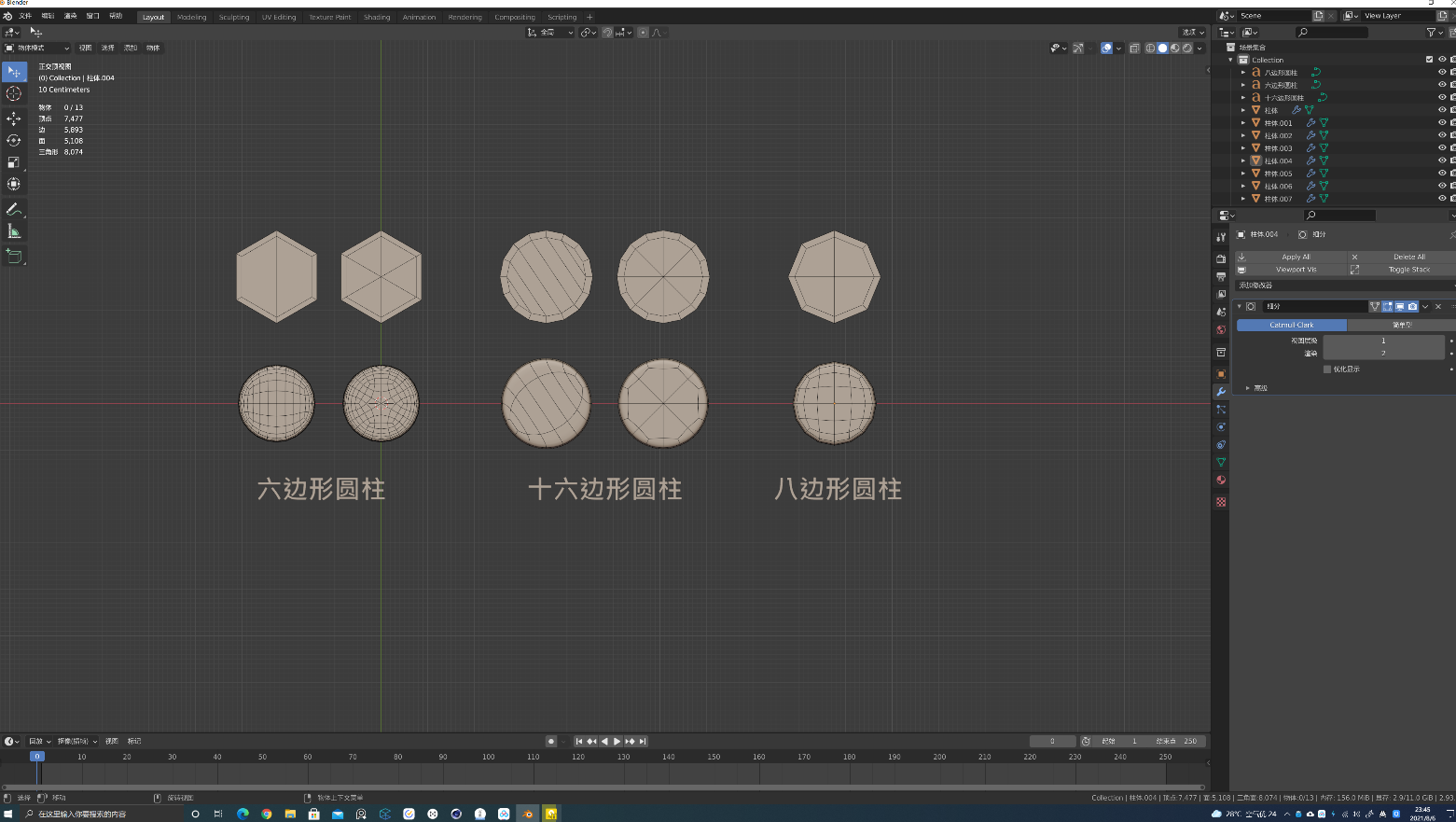Open the 物体模式 object mode dropdown
Screen dimensions: 1456x822
click(x=37, y=48)
